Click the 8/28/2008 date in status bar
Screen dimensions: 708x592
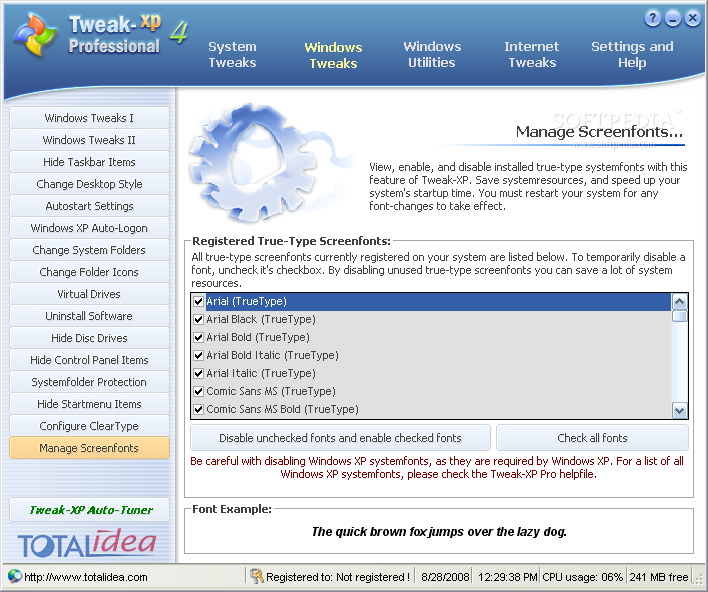[445, 577]
